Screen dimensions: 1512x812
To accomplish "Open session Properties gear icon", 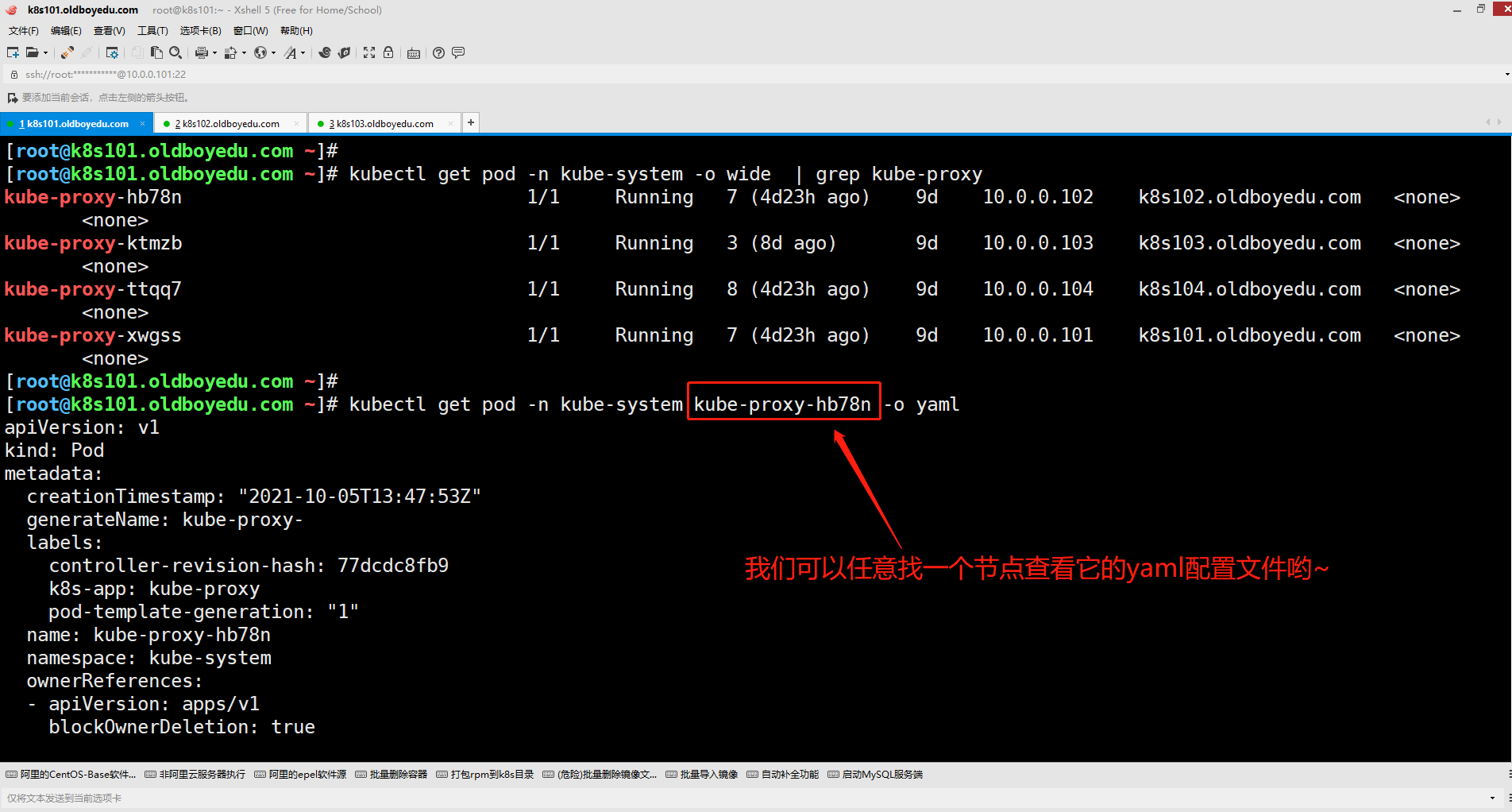I will [112, 52].
